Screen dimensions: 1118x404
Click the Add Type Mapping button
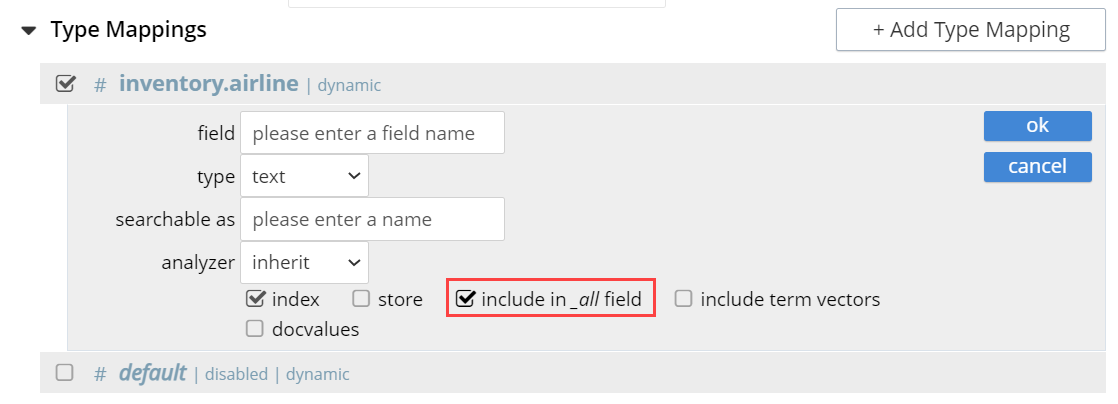tap(969, 30)
